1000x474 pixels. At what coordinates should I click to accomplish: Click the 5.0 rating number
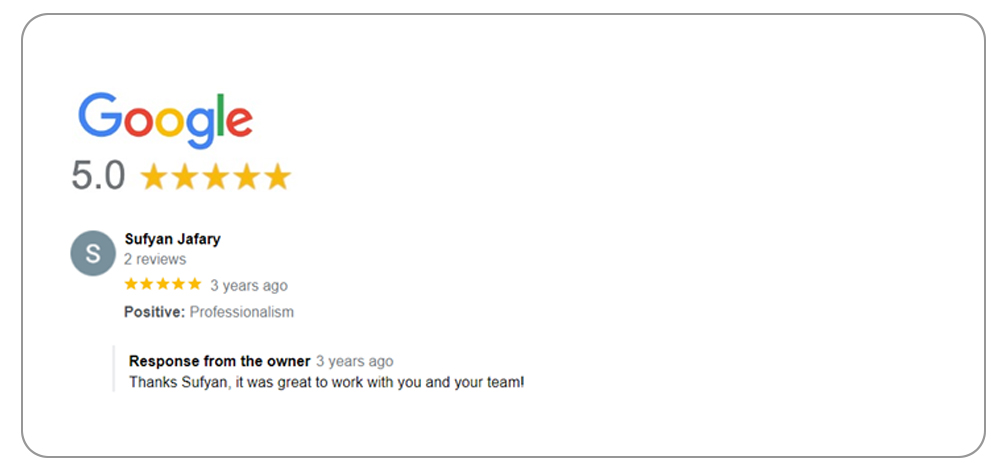[x=98, y=176]
